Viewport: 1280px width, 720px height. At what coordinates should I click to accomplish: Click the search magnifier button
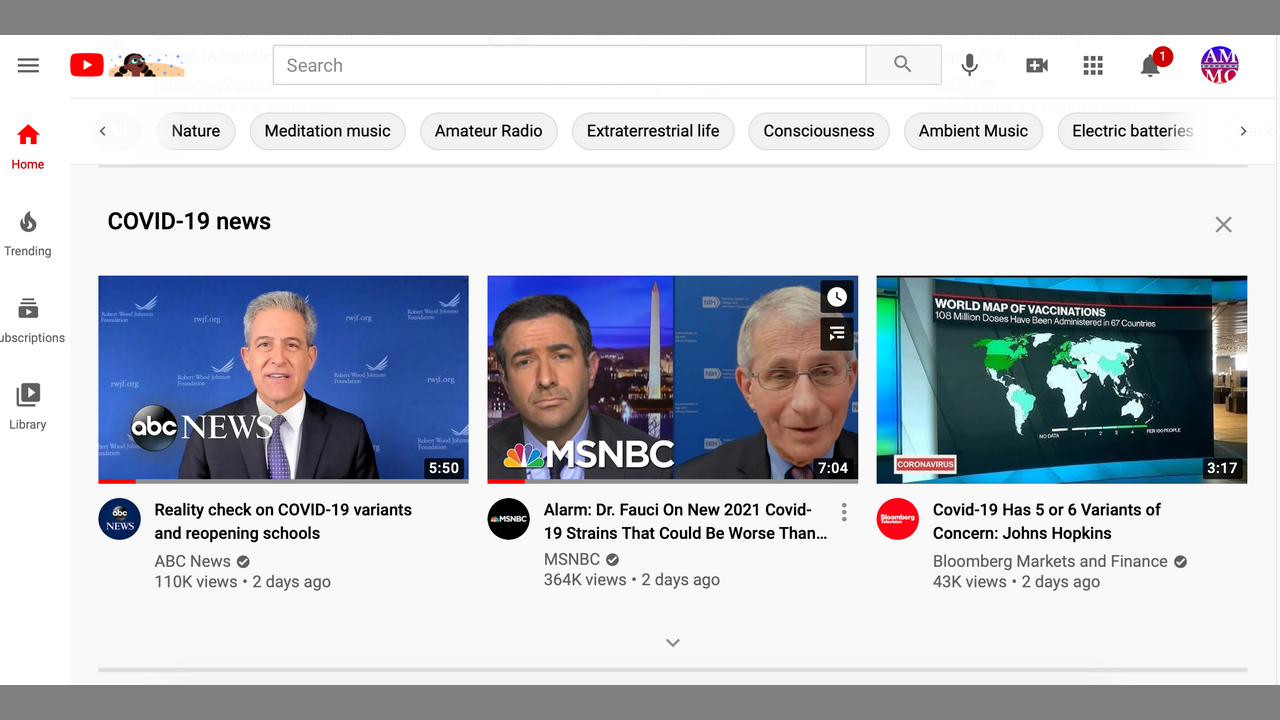pos(903,65)
